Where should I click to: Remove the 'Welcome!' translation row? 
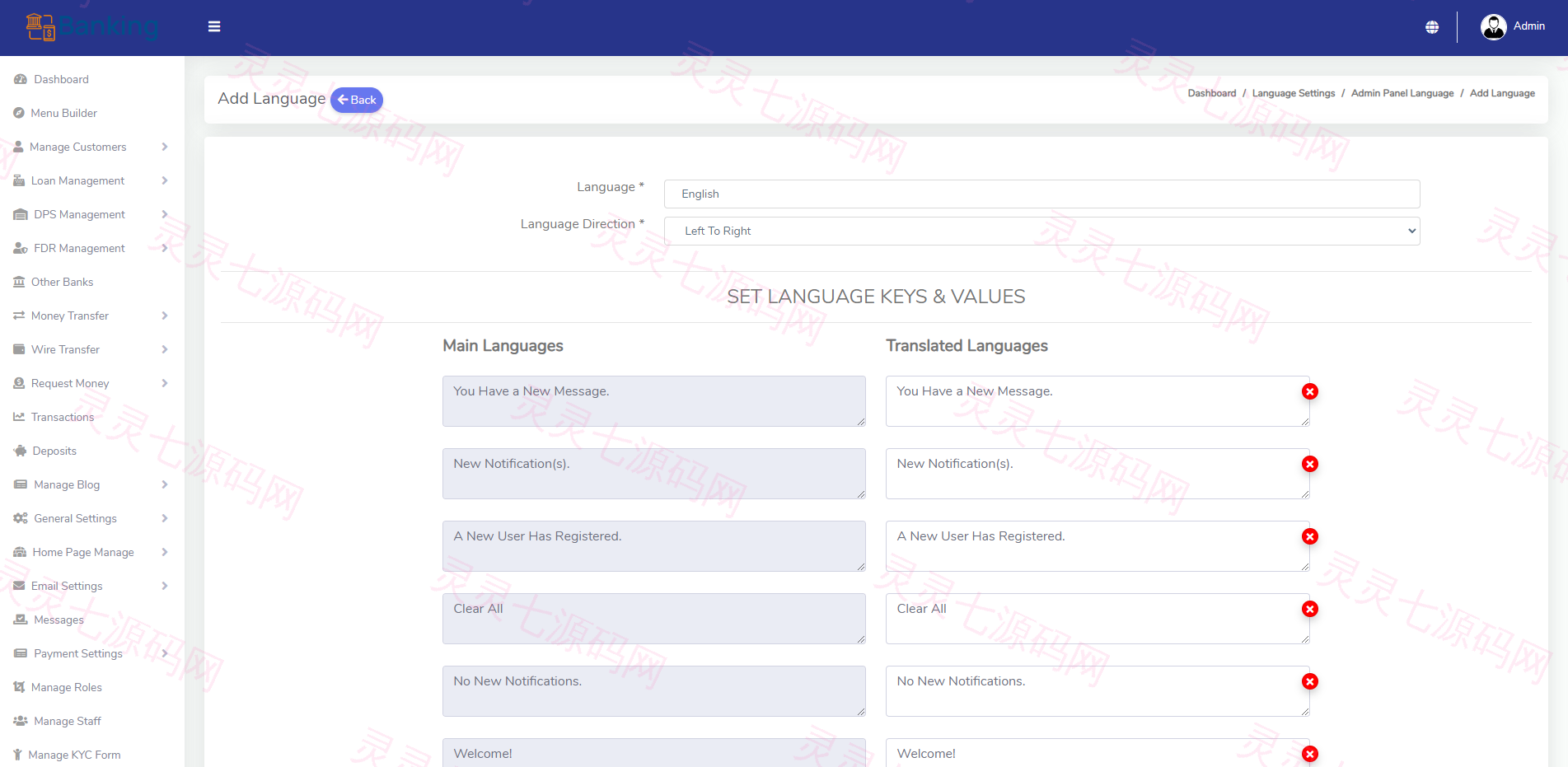pos(1310,754)
